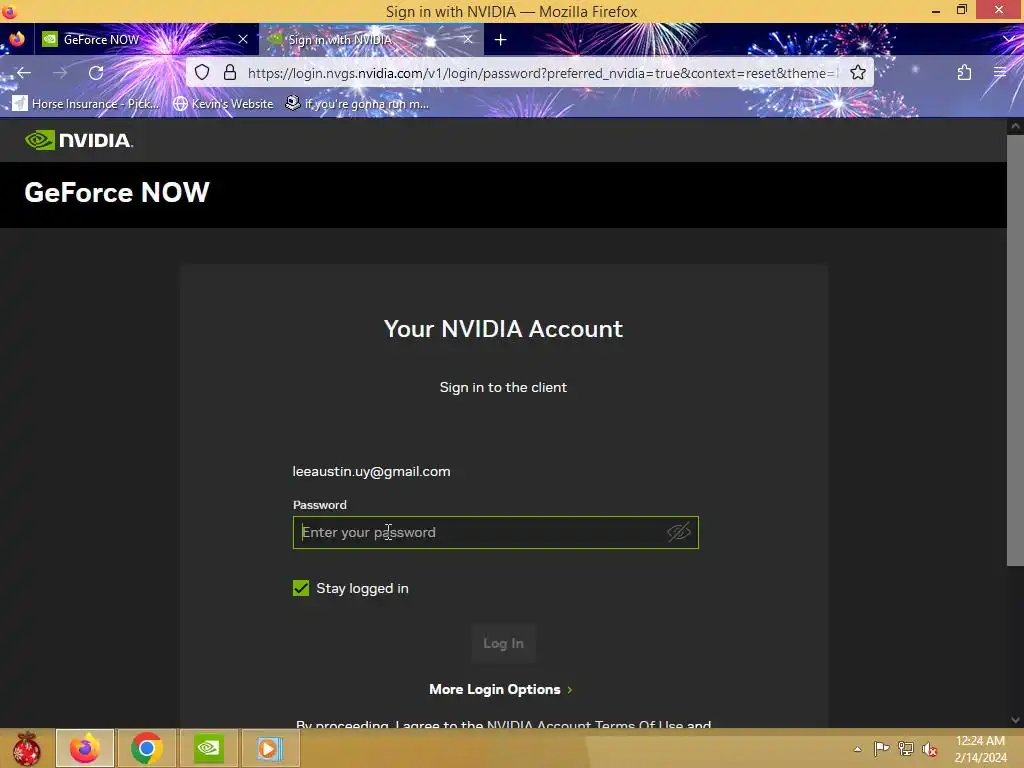Close the Sign in with NVIDIA tab
Viewport: 1024px width, 768px height.
pyautogui.click(x=468, y=39)
